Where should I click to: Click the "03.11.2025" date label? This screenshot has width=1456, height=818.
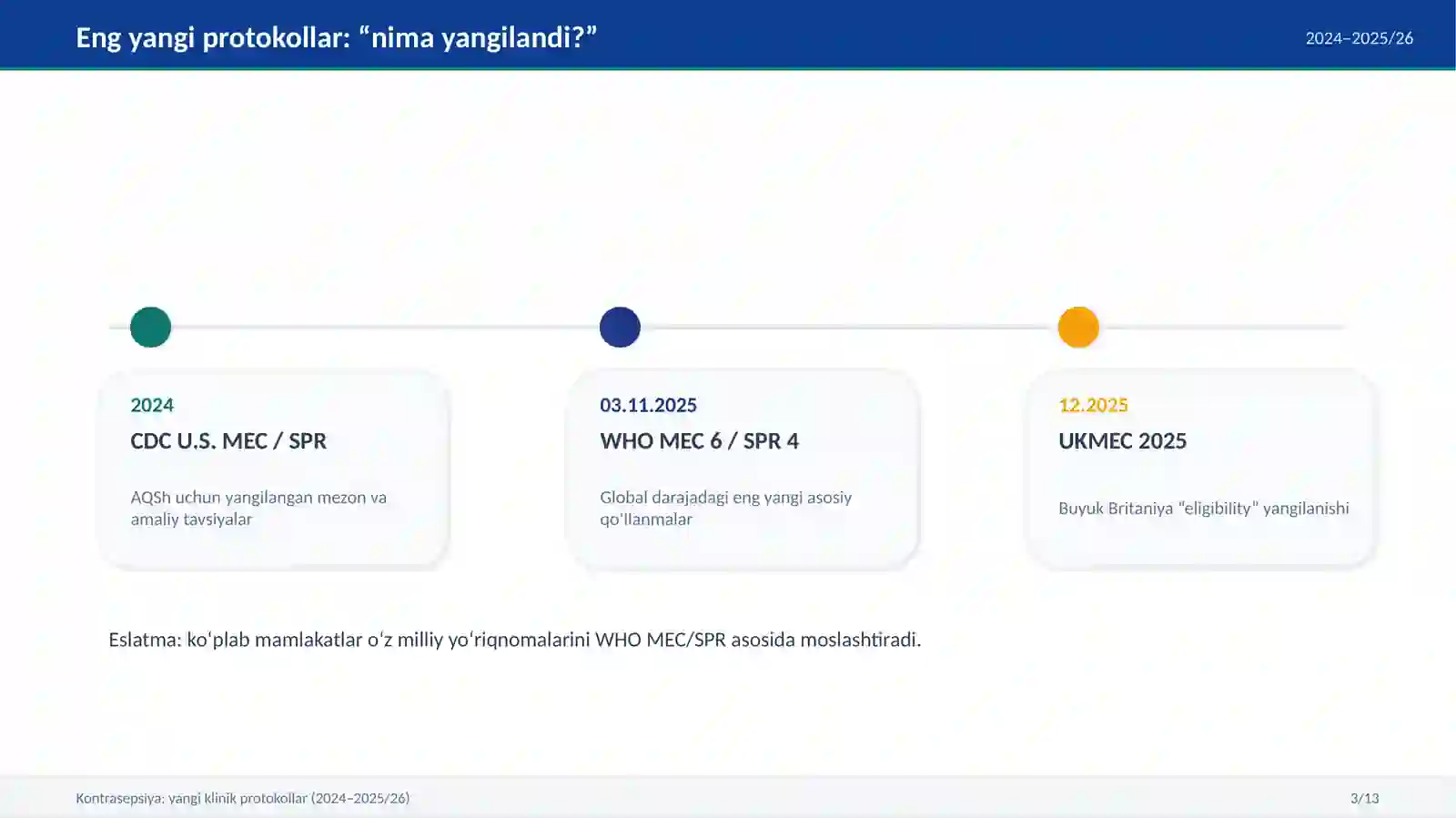pos(648,405)
